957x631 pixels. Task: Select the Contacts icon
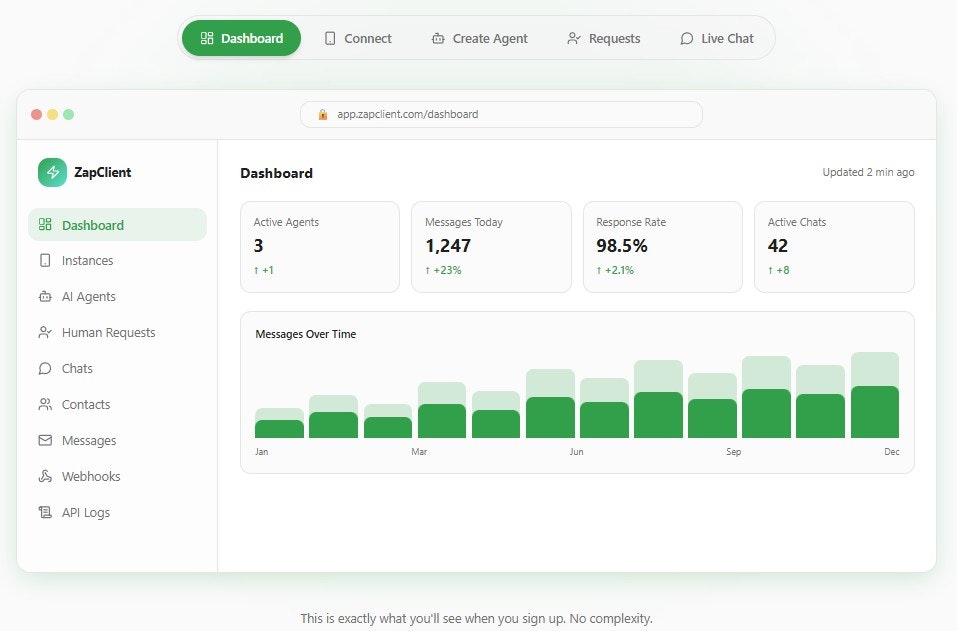(44, 404)
